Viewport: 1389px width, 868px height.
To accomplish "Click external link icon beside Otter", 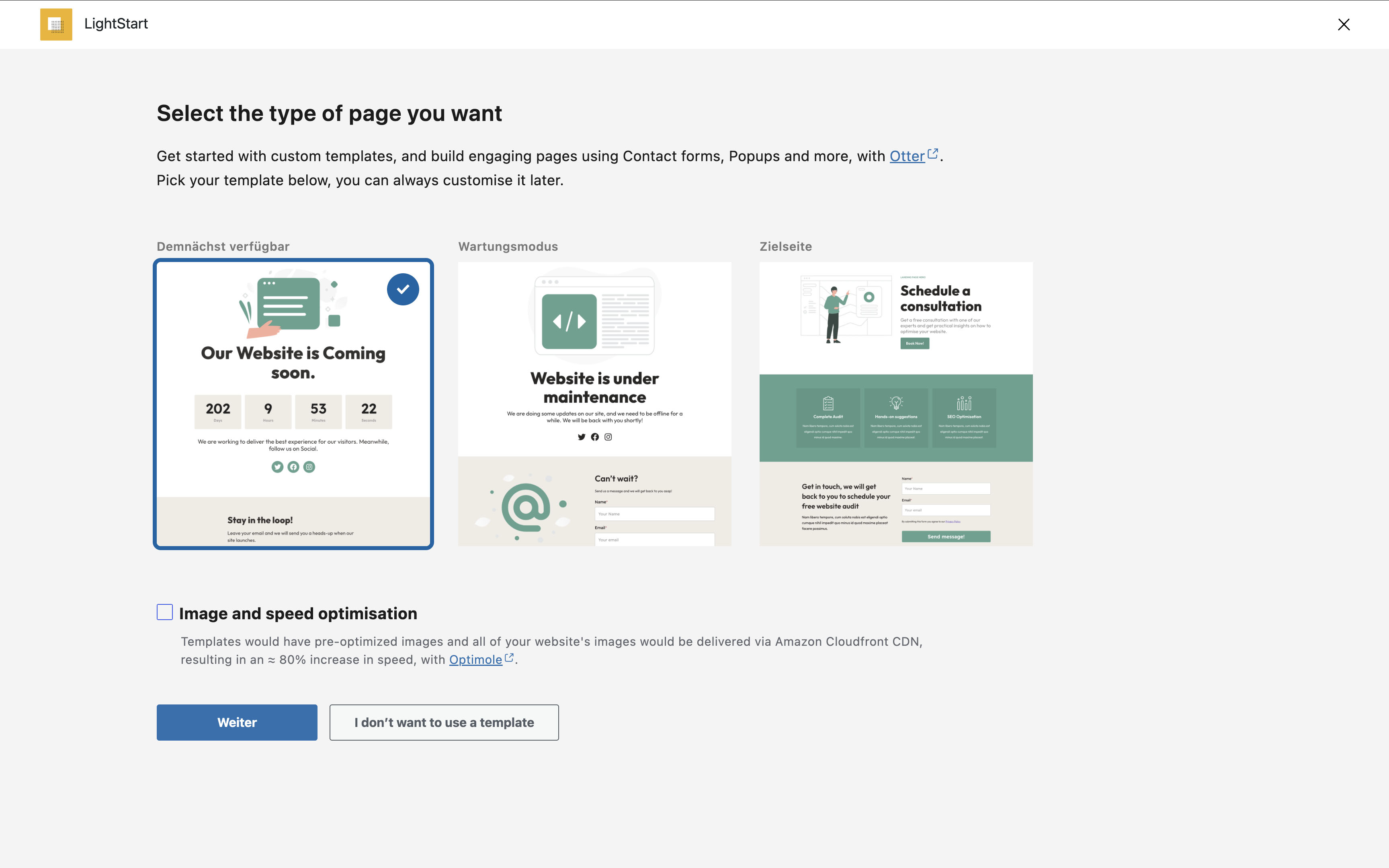I will coord(933,154).
